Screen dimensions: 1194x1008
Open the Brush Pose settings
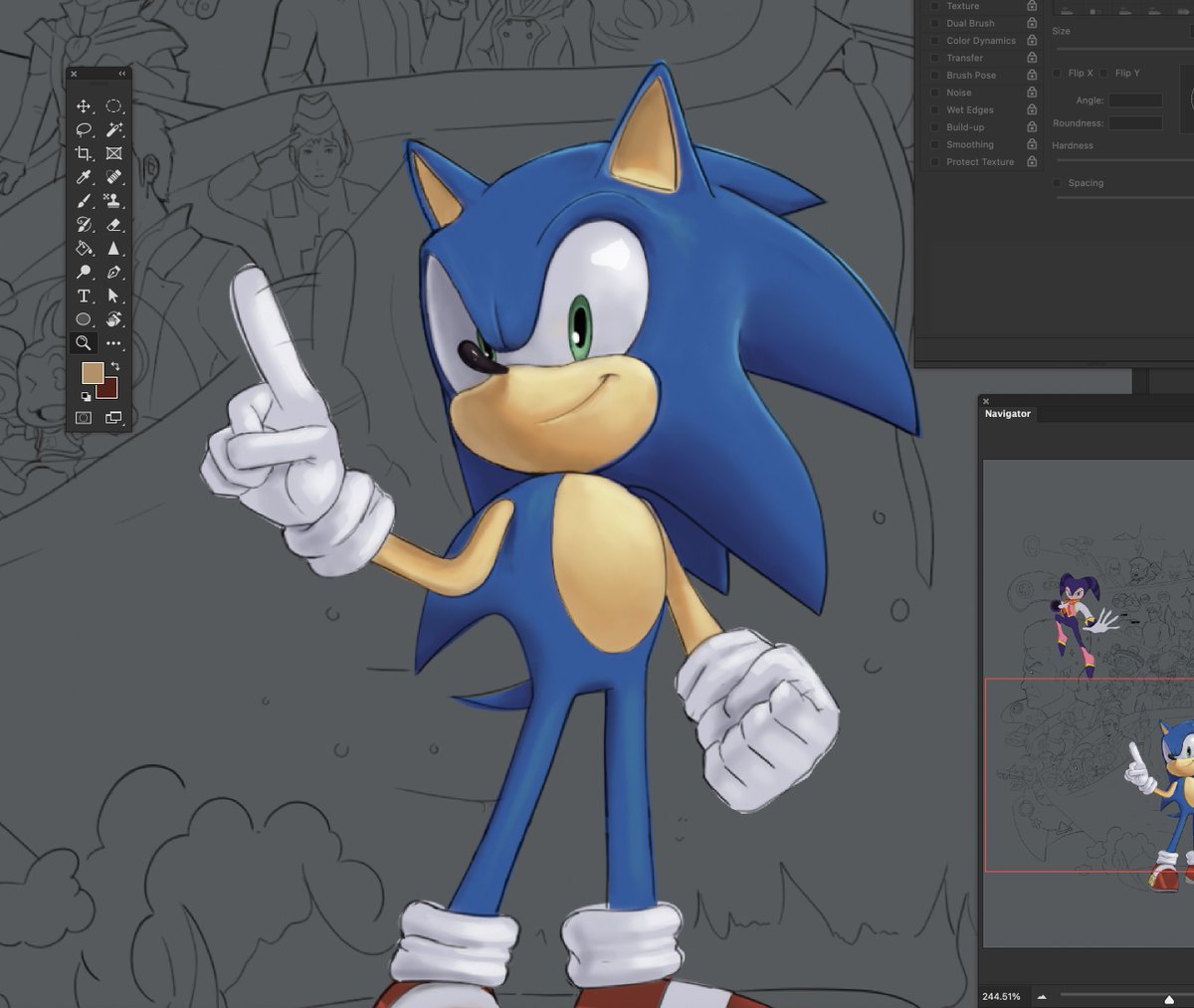click(x=971, y=76)
